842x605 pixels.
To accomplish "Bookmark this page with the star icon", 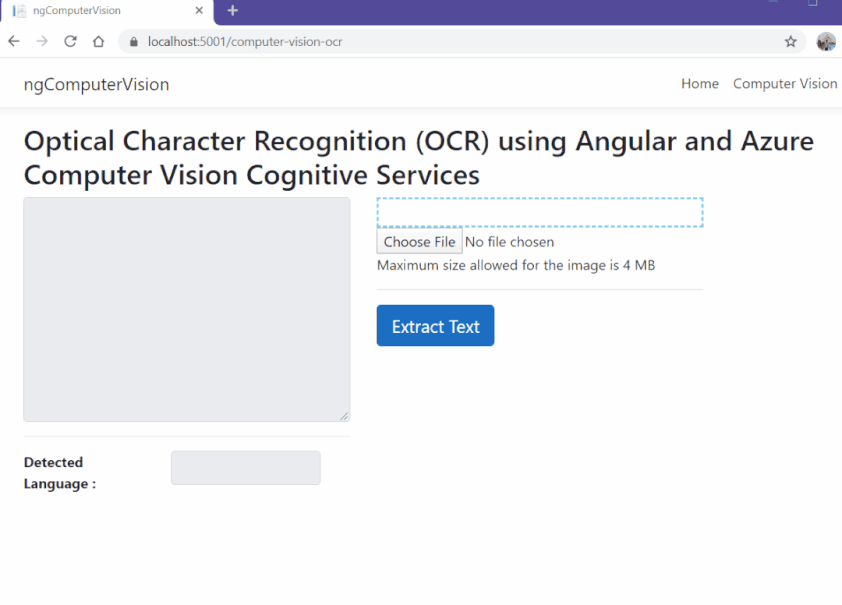I will (x=790, y=42).
